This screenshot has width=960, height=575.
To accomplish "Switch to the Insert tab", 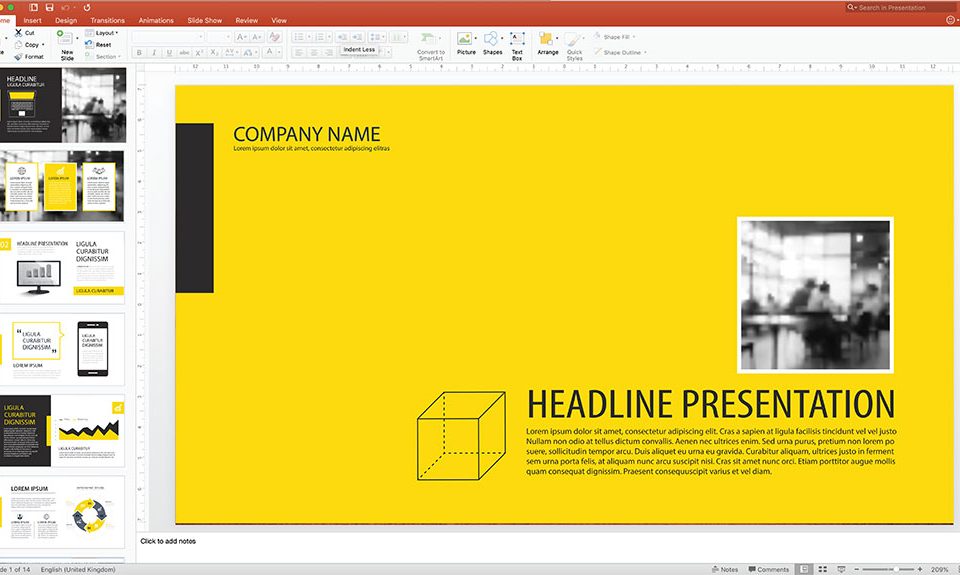I will [32, 20].
